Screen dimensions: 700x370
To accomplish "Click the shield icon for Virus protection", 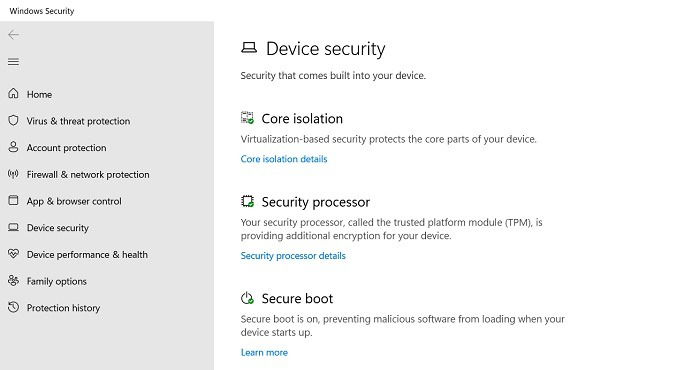I will click(13, 121).
